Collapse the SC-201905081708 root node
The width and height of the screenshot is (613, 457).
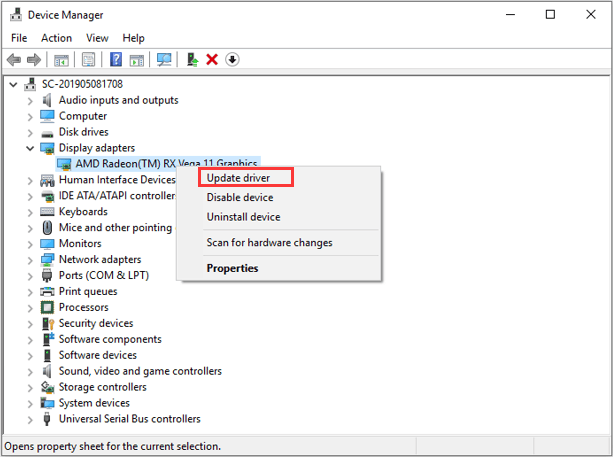coord(13,84)
